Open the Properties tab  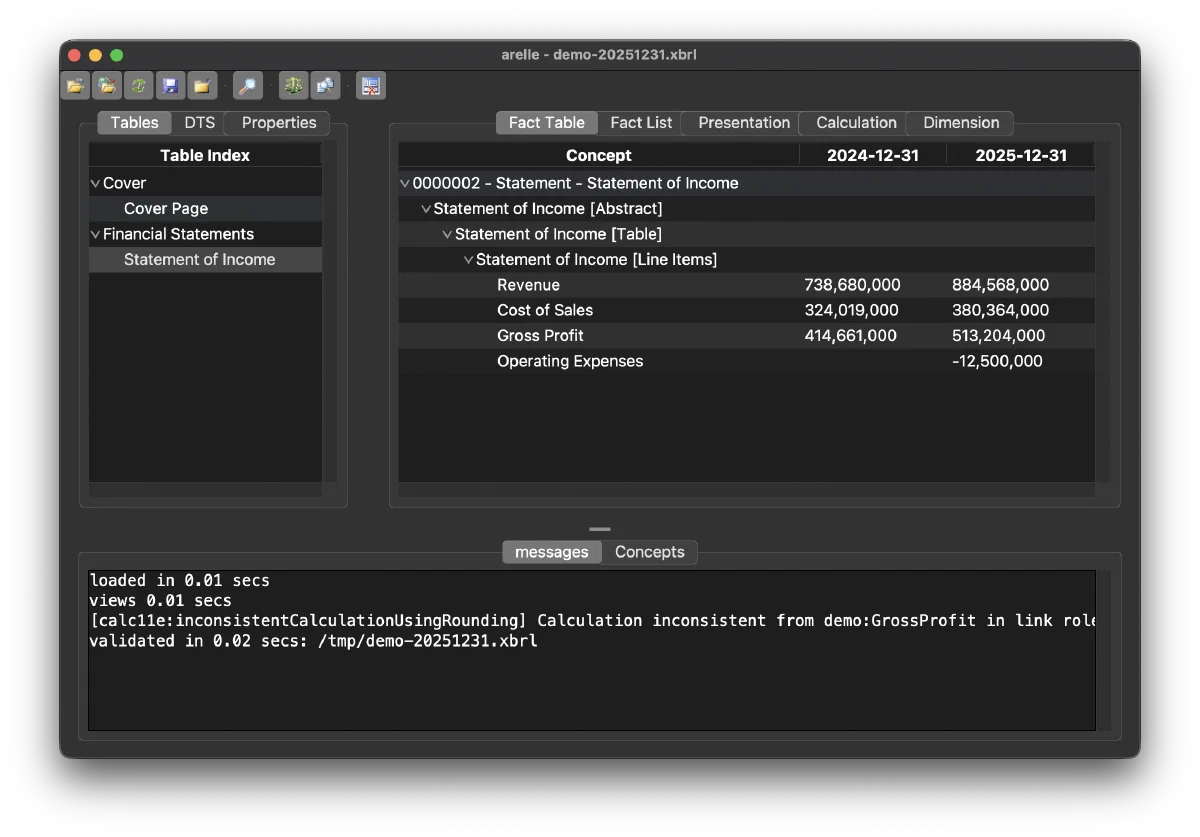279,123
